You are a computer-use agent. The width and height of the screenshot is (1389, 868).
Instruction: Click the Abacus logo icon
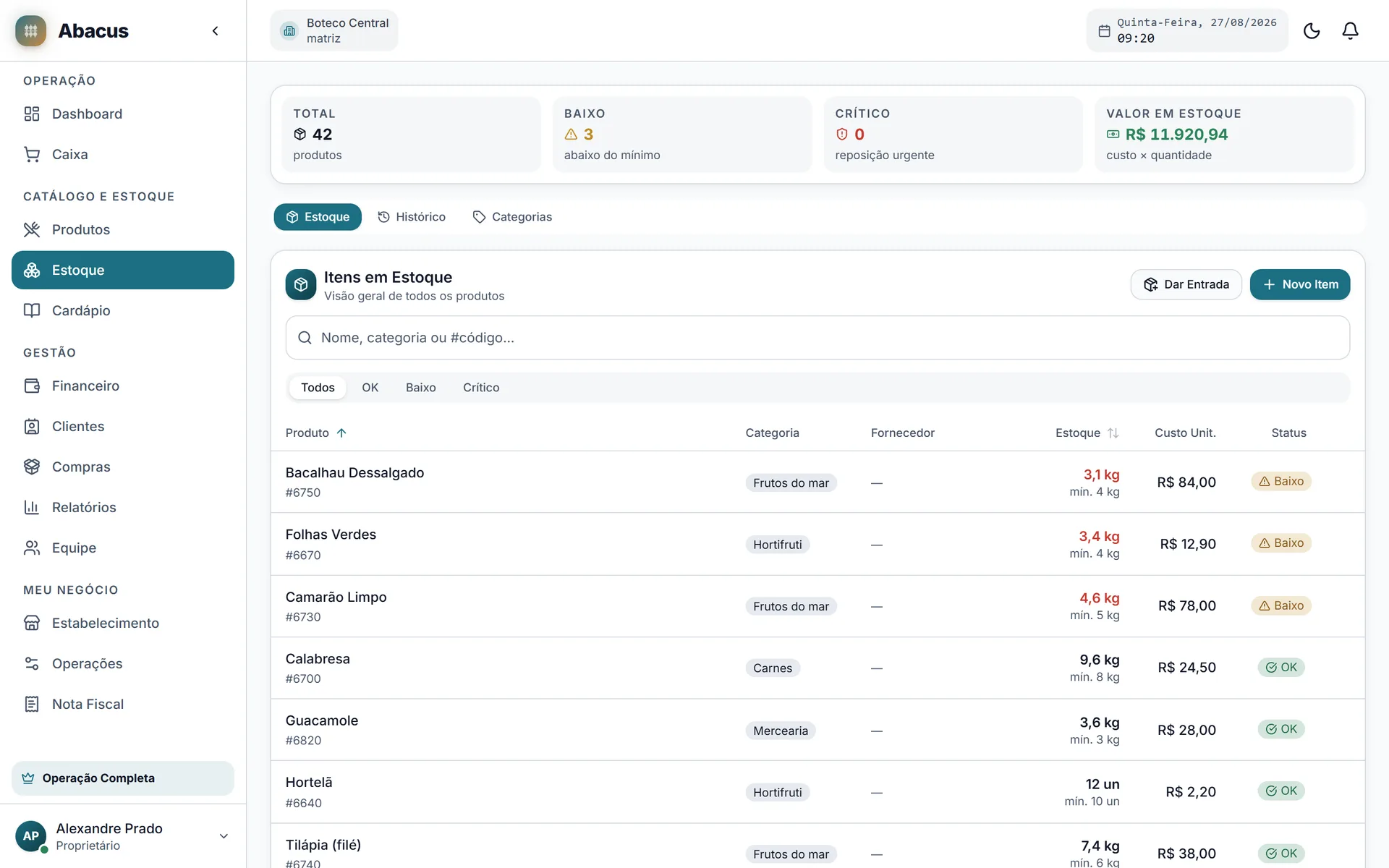(30, 30)
